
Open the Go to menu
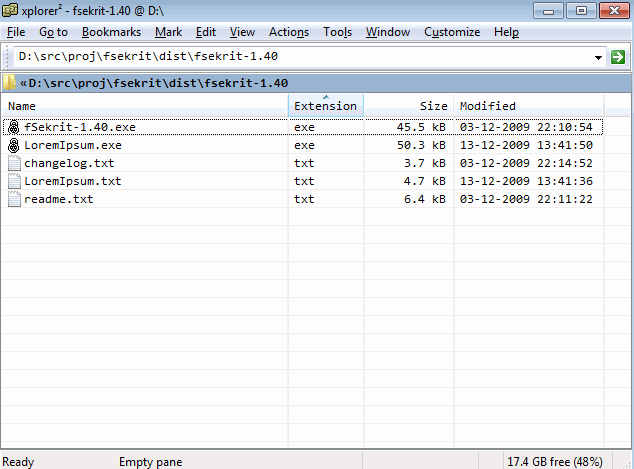(53, 32)
